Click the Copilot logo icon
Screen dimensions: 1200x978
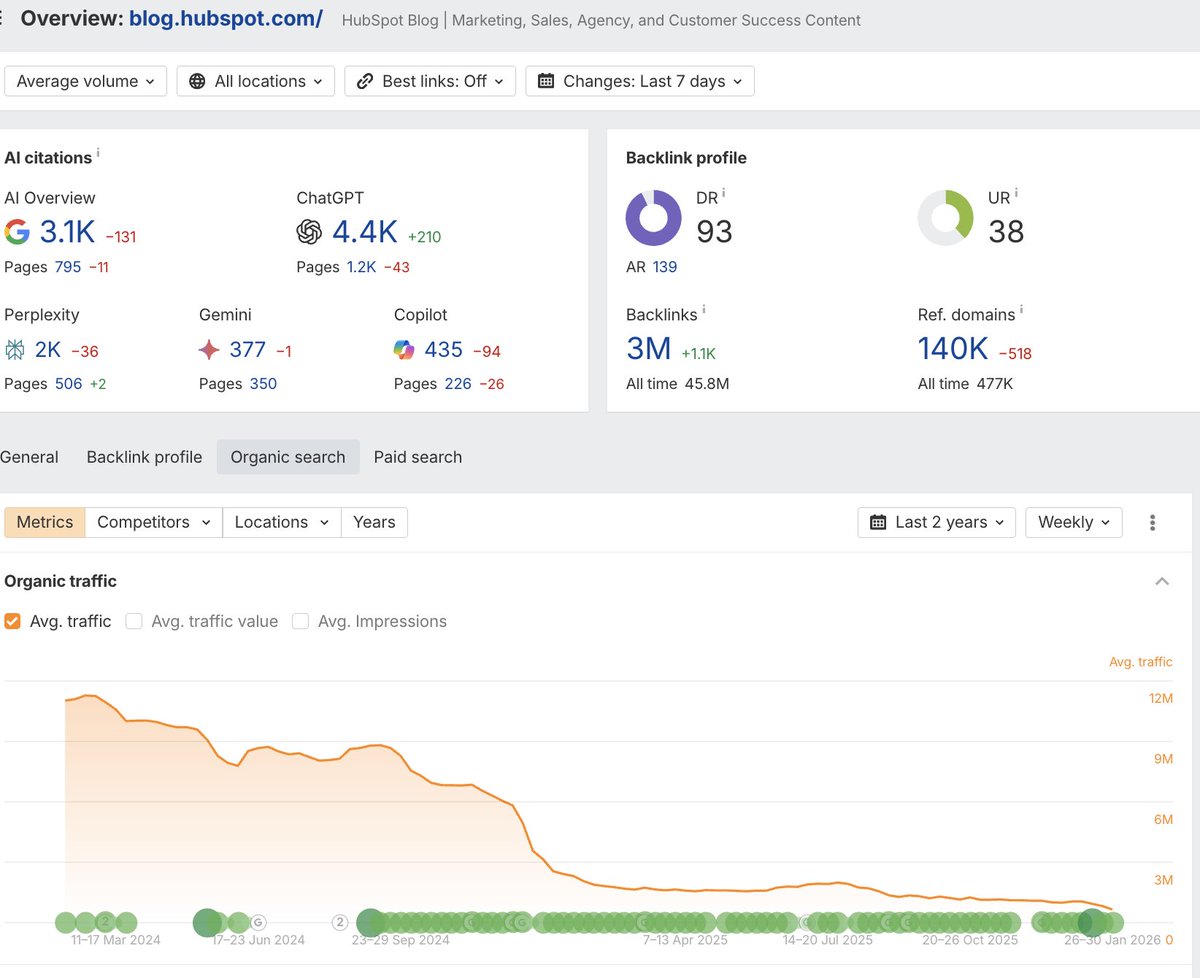404,350
